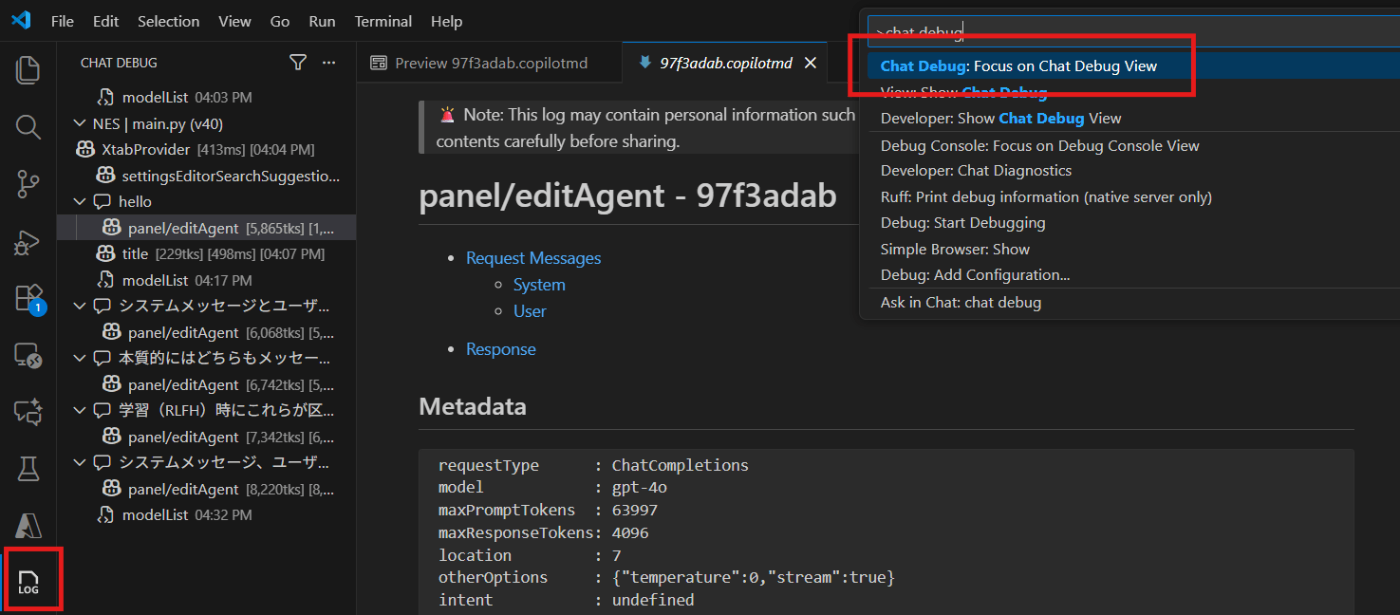Click the command palette input field
This screenshot has height=615, width=1400.
[1133, 32]
